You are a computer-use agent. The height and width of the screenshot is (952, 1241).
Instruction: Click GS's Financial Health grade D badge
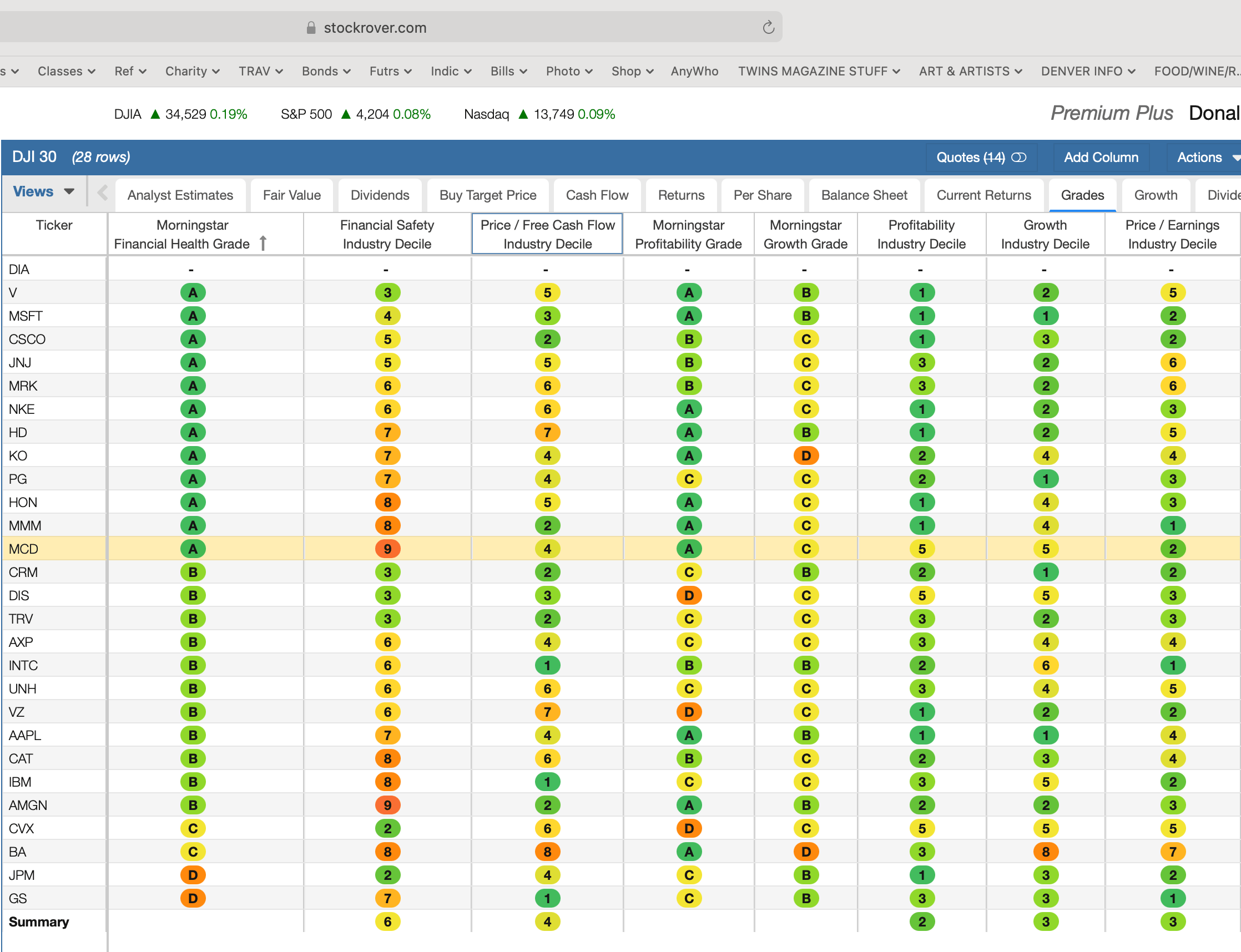coord(193,899)
